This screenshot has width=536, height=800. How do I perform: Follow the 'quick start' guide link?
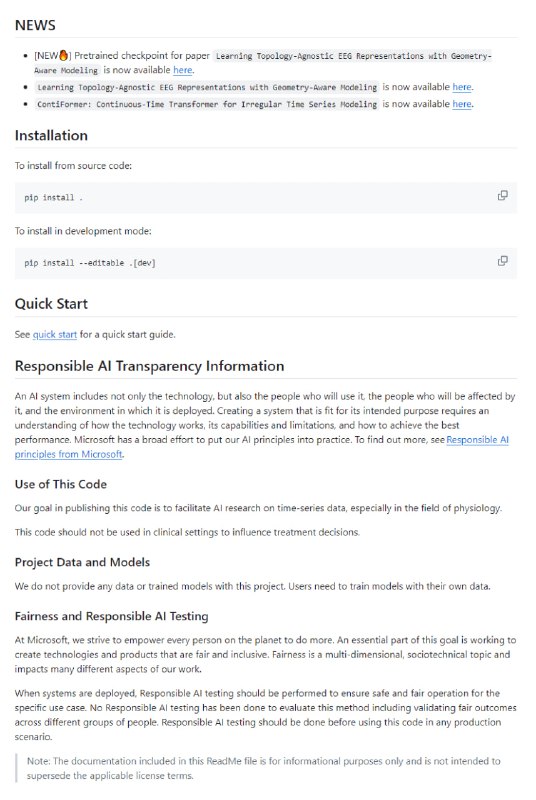click(x=55, y=334)
